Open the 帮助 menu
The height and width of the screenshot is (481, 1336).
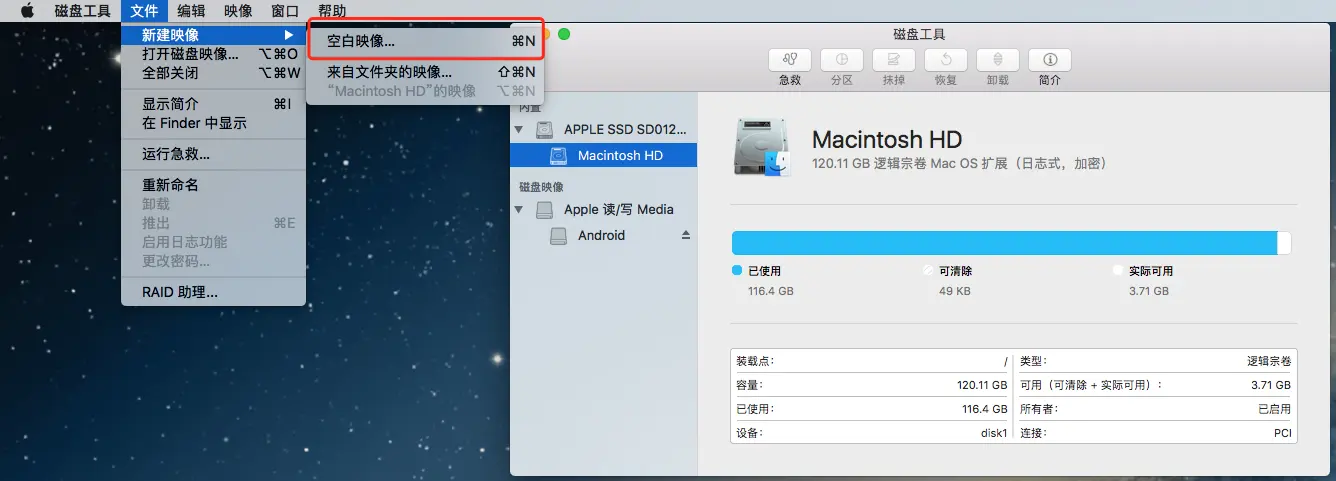[332, 11]
